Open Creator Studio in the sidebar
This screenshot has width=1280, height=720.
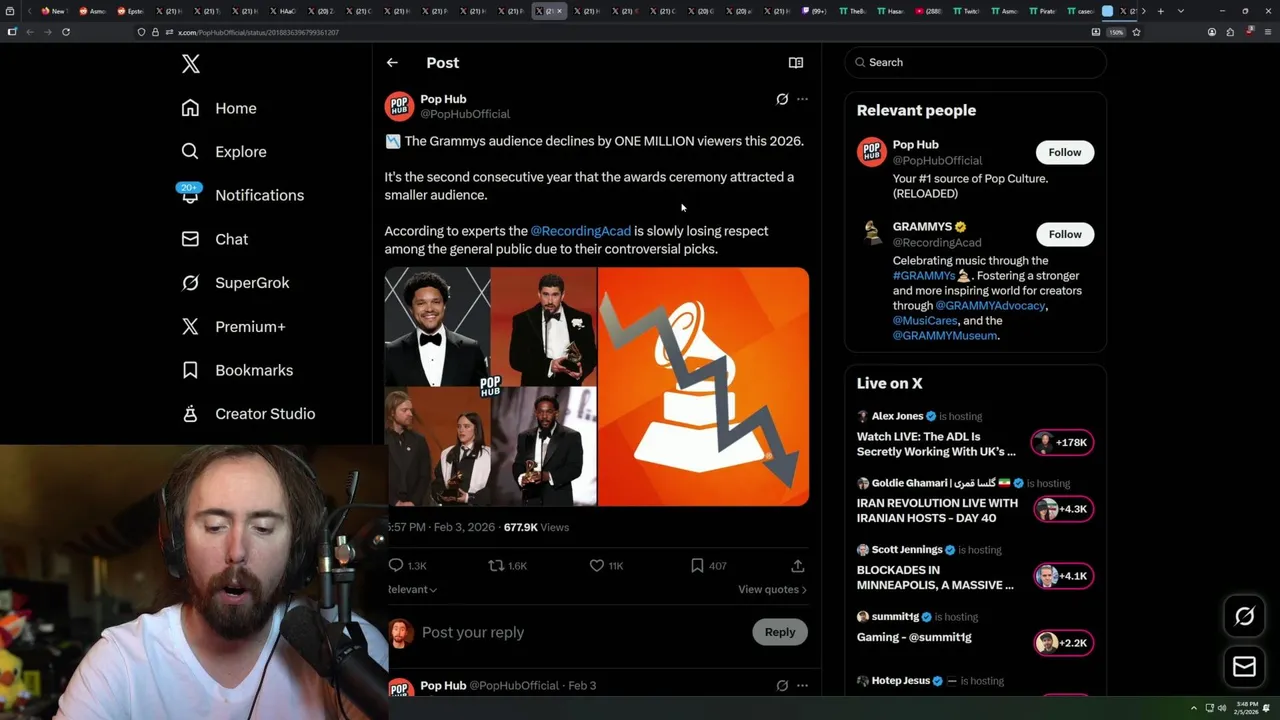tap(248, 414)
